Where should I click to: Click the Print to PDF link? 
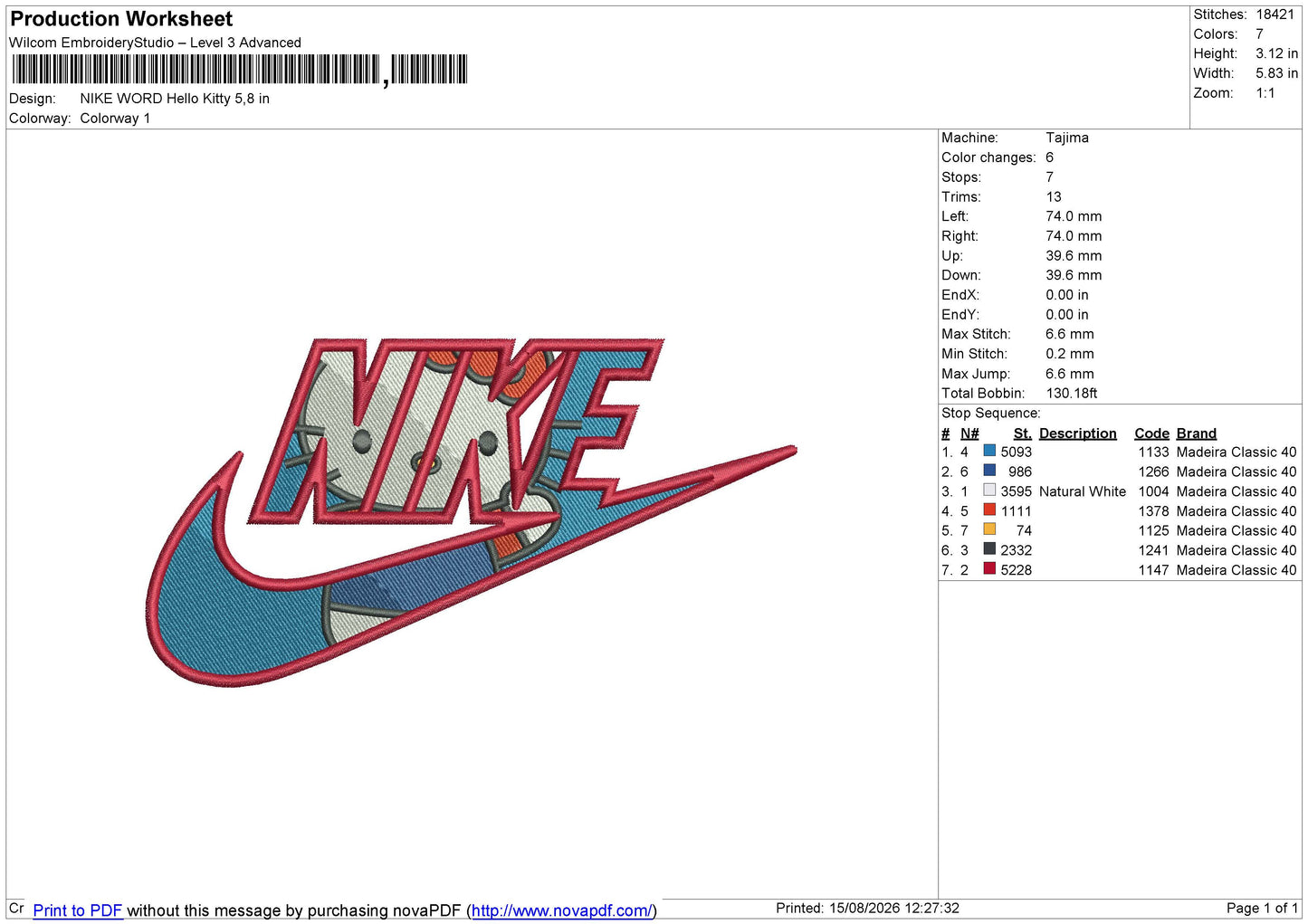click(78, 910)
